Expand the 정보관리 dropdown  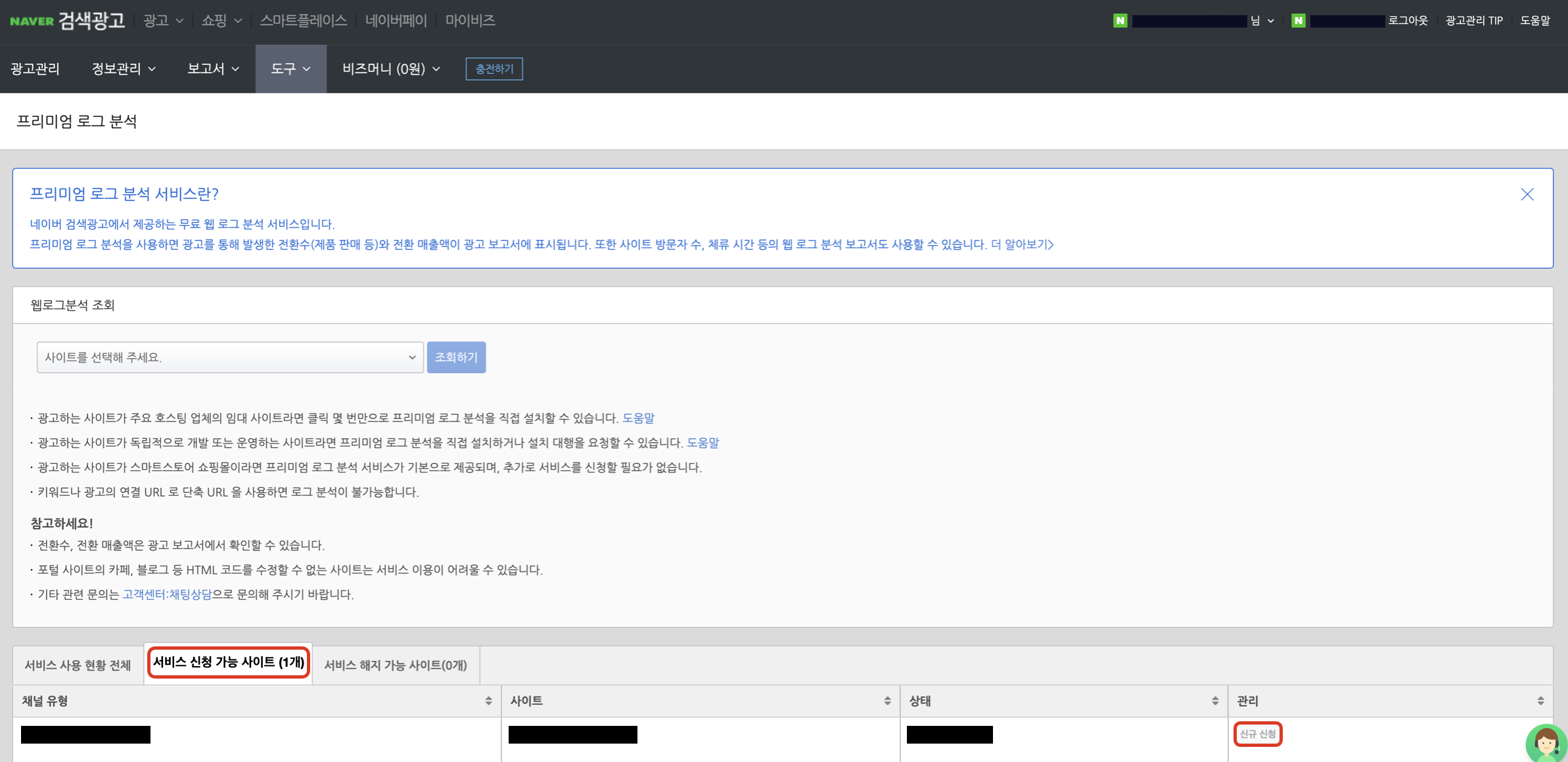pyautogui.click(x=153, y=68)
